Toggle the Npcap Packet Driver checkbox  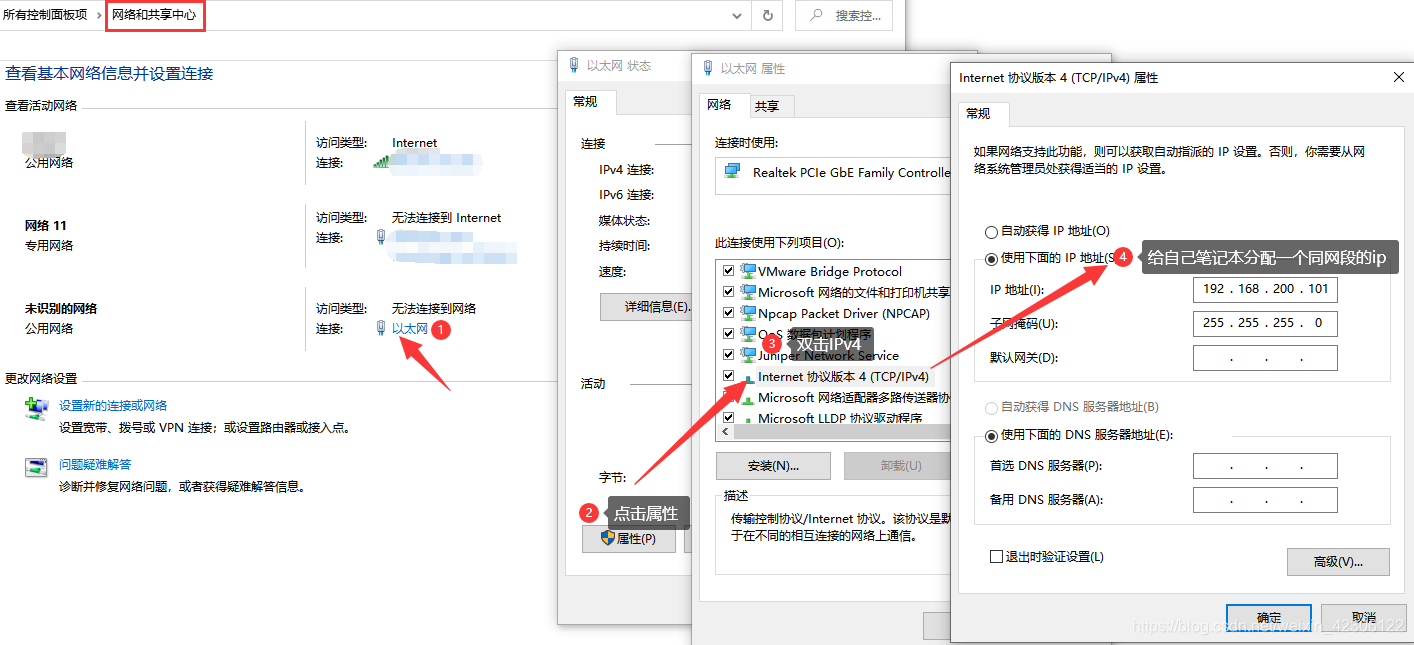(x=729, y=313)
